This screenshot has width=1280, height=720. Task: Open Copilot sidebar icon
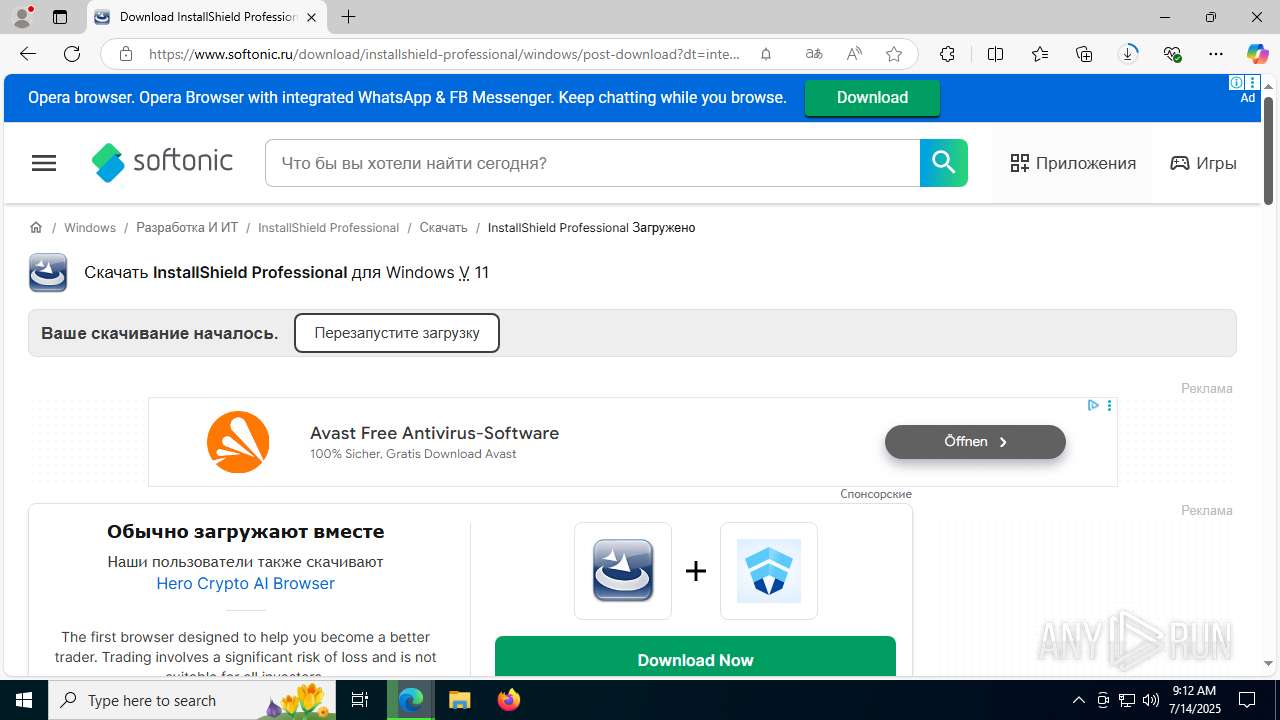point(1257,54)
